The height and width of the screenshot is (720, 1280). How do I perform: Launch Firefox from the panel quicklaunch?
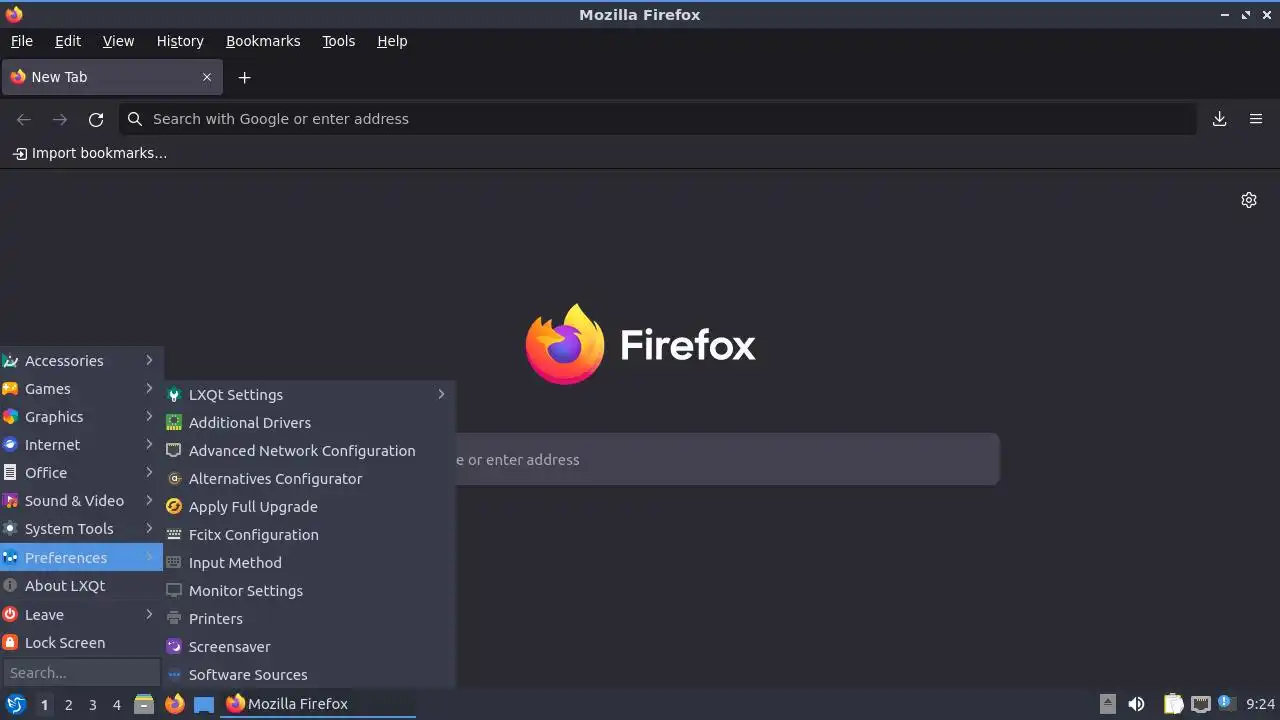click(x=175, y=704)
